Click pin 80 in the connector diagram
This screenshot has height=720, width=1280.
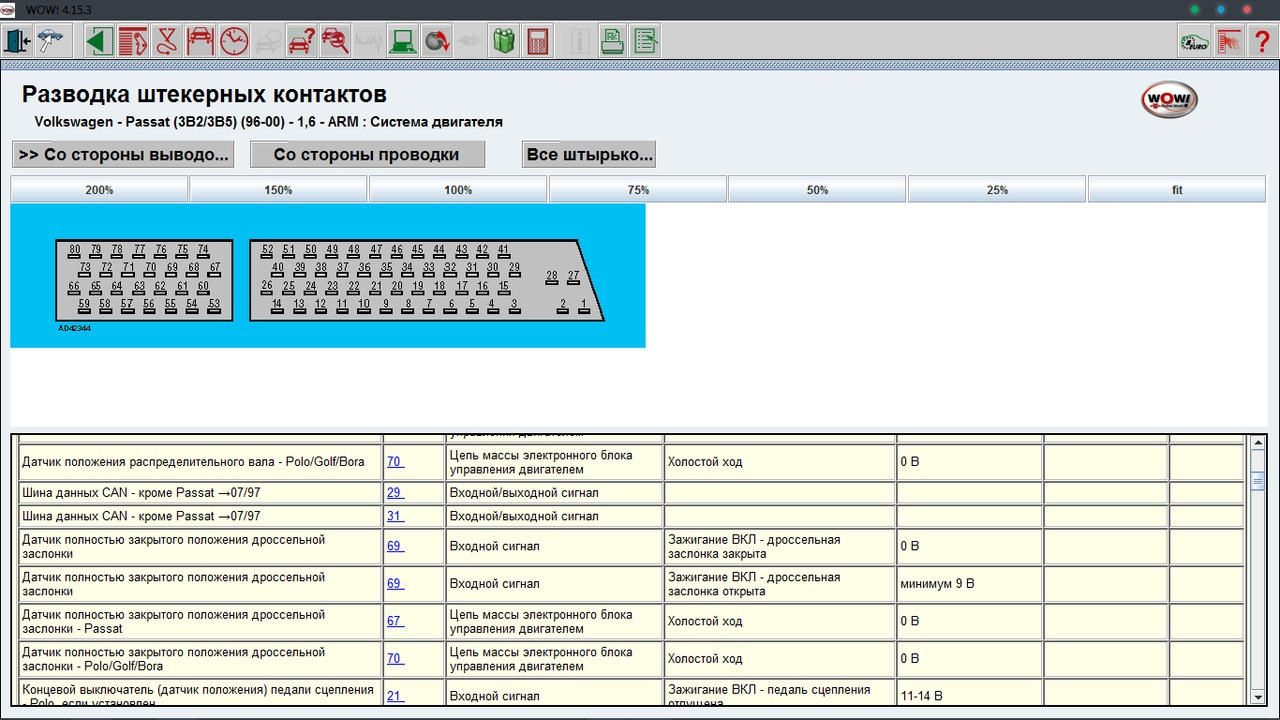click(75, 250)
